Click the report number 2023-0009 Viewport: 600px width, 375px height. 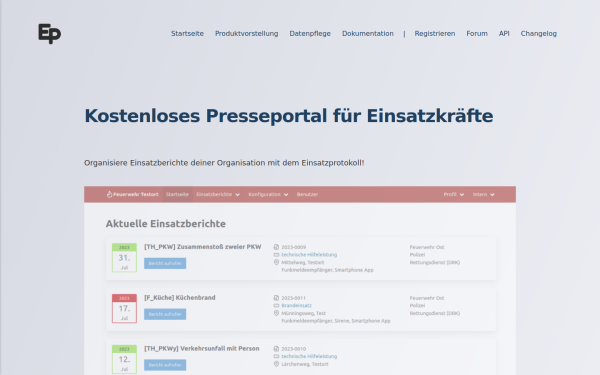tap(293, 247)
